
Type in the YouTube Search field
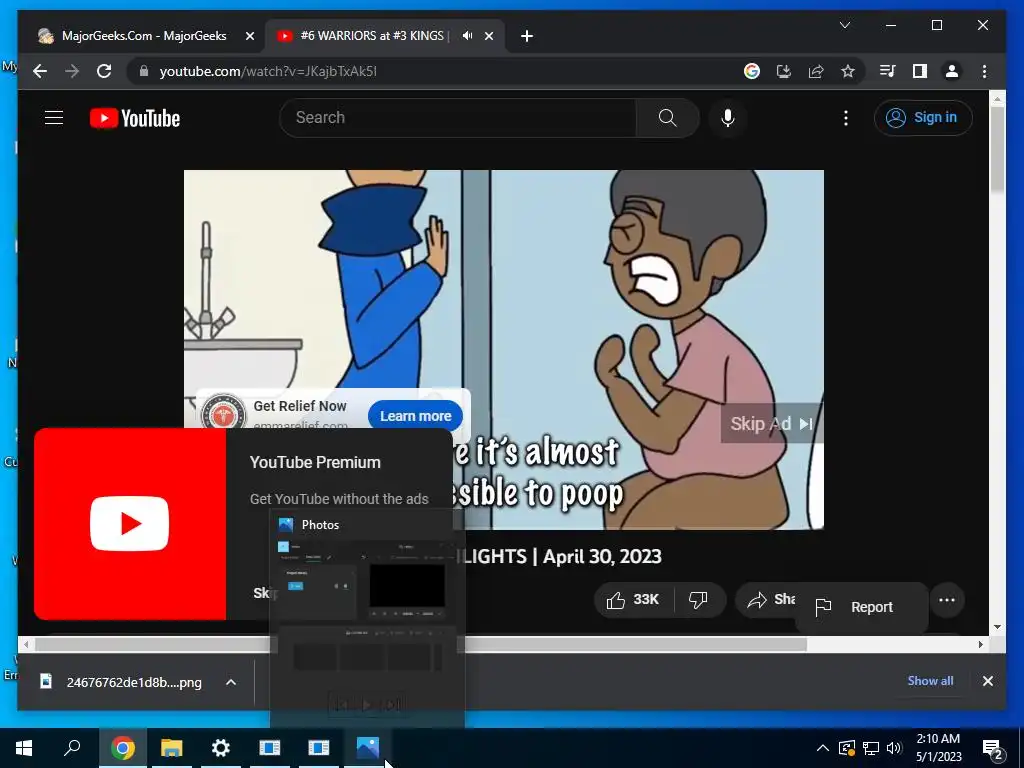point(458,118)
